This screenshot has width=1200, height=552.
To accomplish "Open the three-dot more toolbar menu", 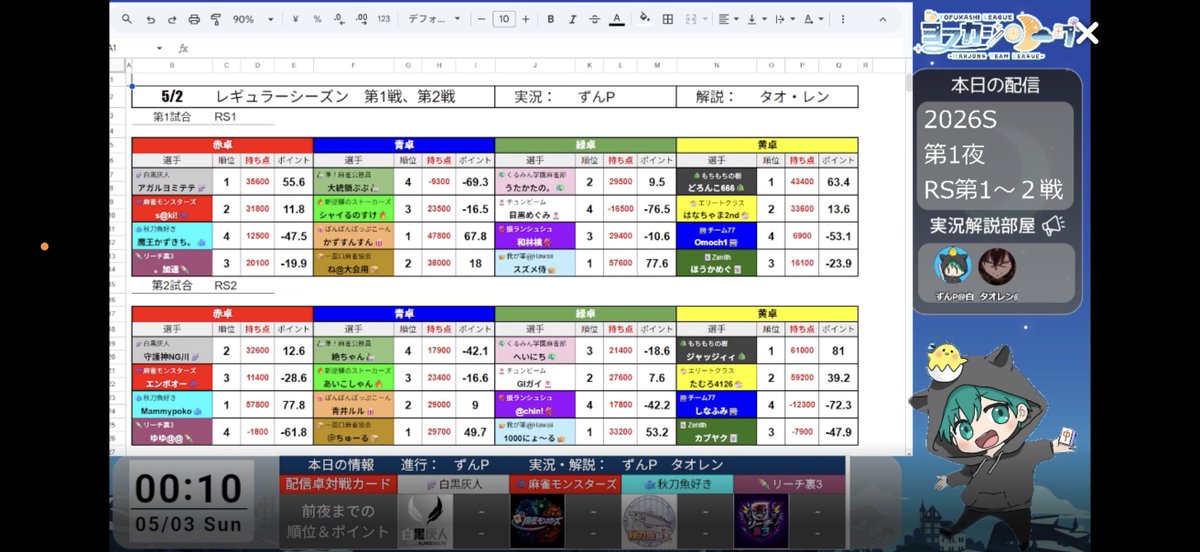I will pyautogui.click(x=844, y=19).
